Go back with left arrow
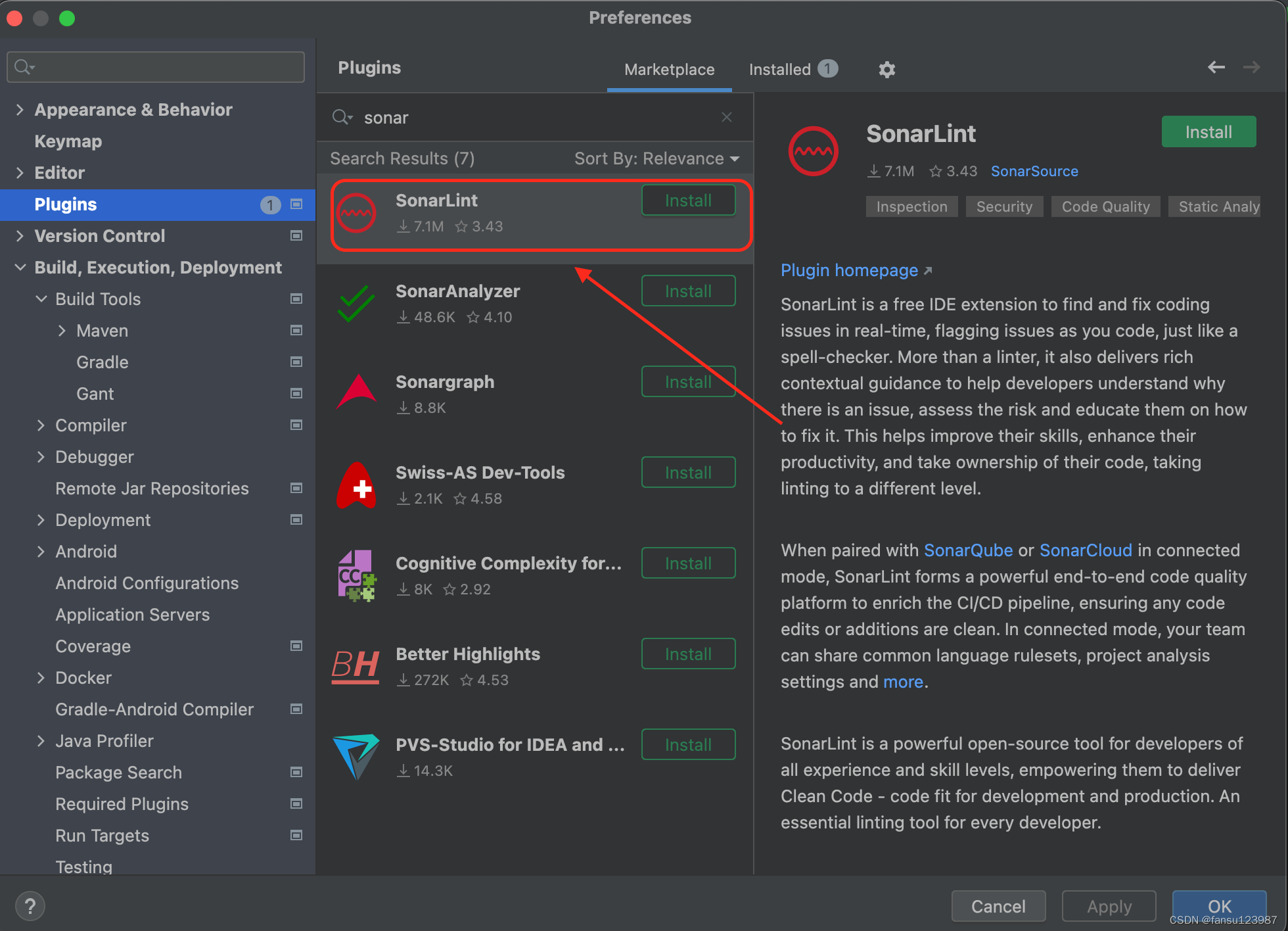The image size is (1288, 931). (1216, 67)
